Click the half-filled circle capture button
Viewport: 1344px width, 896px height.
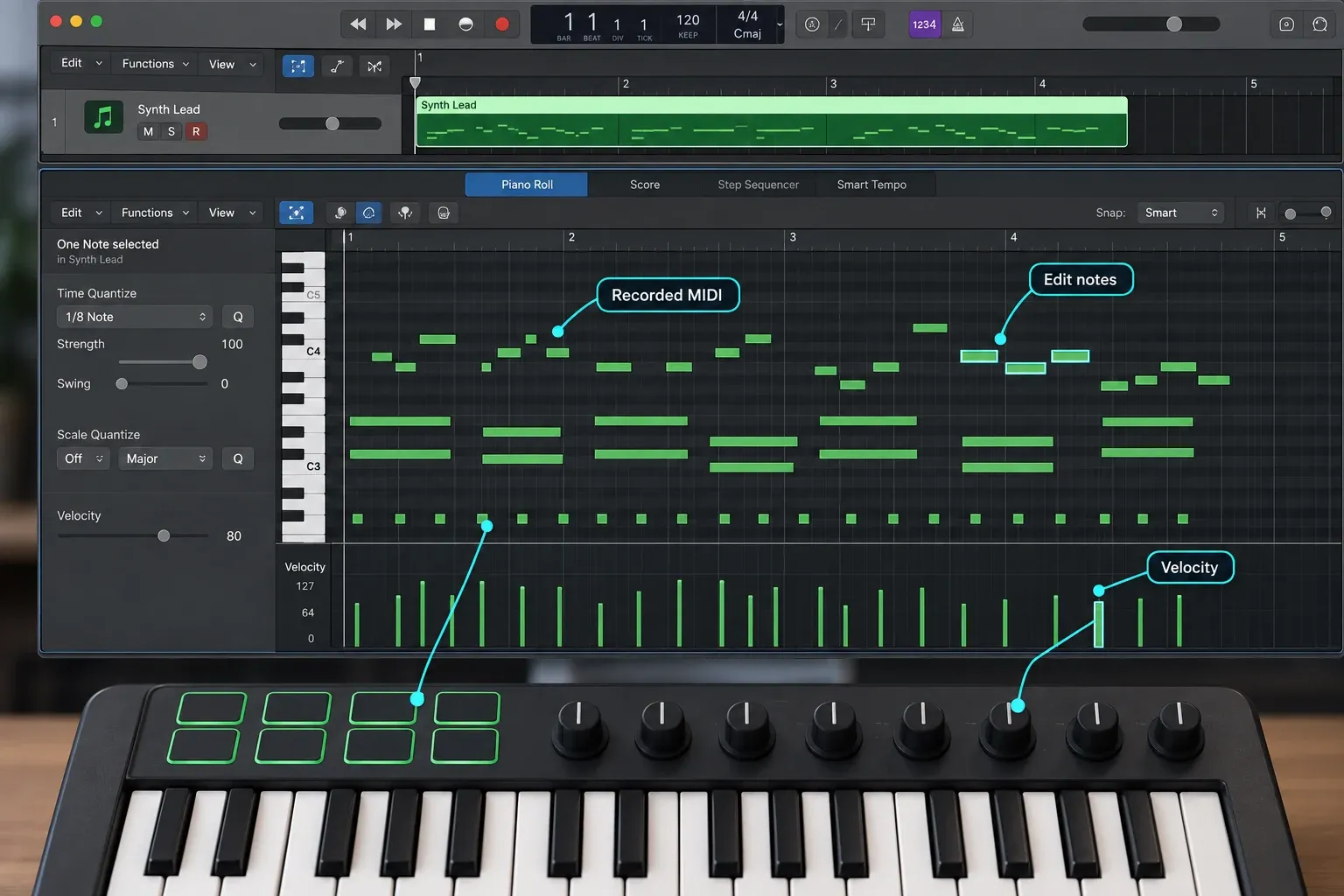click(465, 24)
